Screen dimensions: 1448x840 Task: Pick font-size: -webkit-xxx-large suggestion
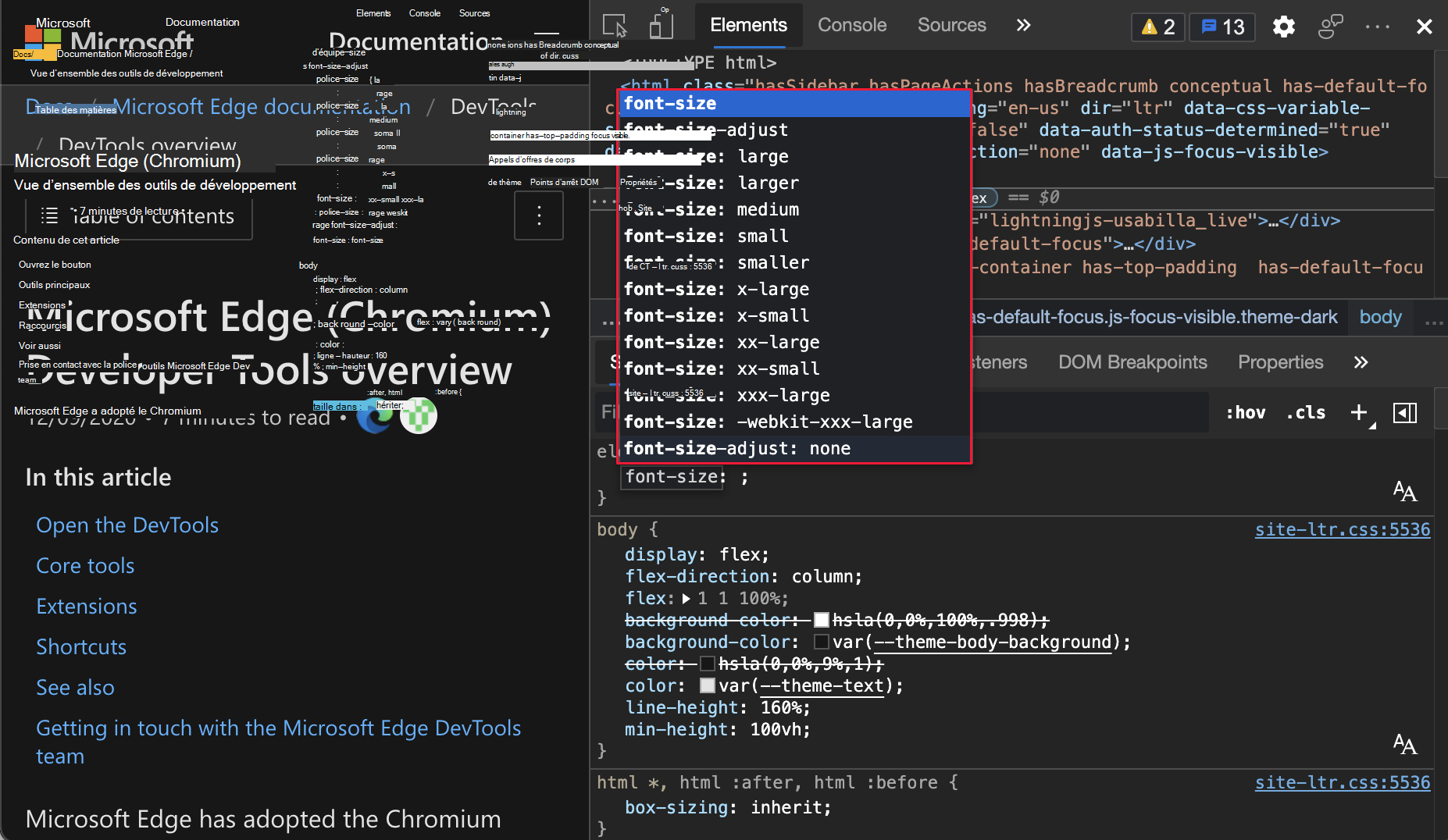coord(795,422)
